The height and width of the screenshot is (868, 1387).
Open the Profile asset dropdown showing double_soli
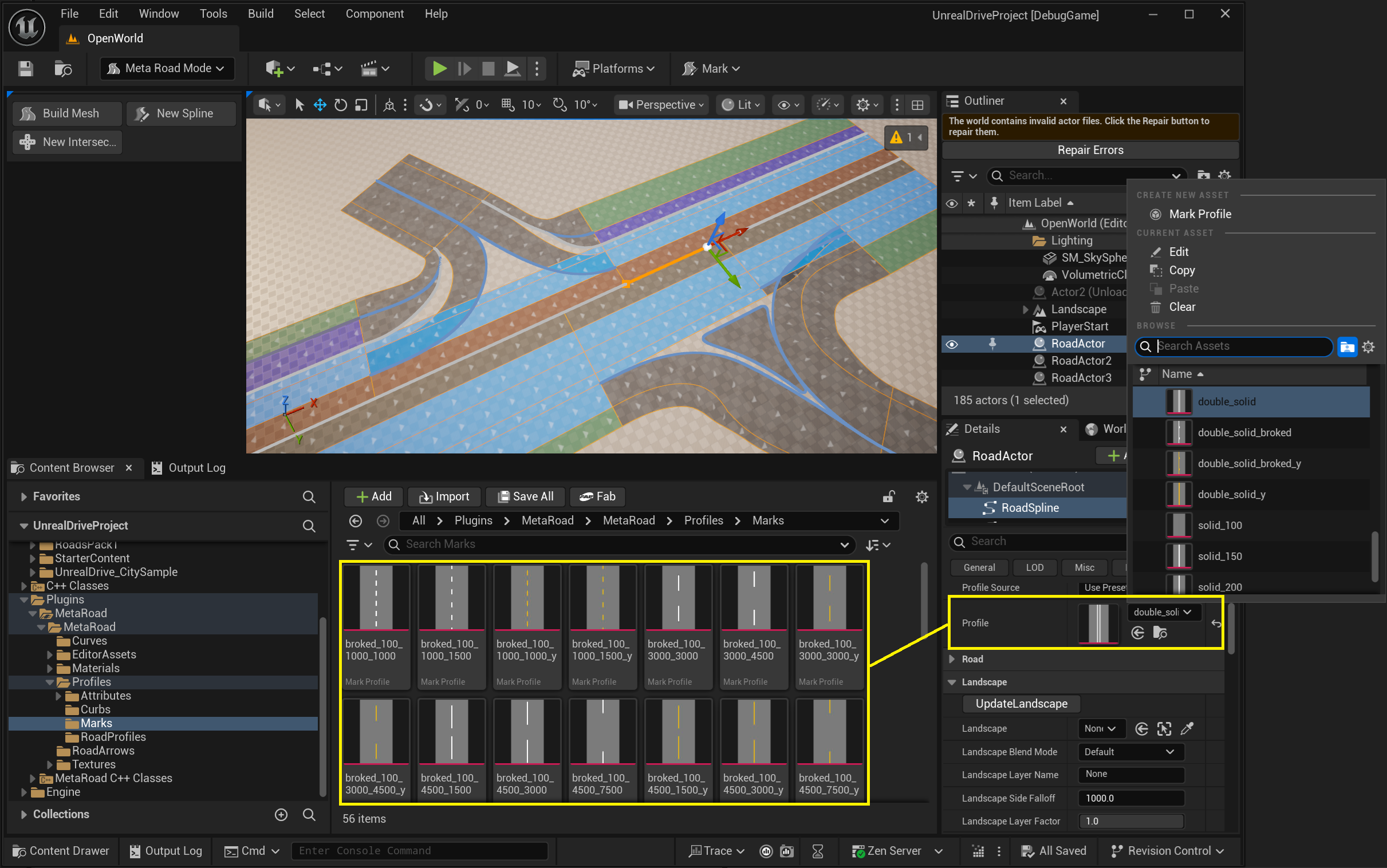(1164, 612)
